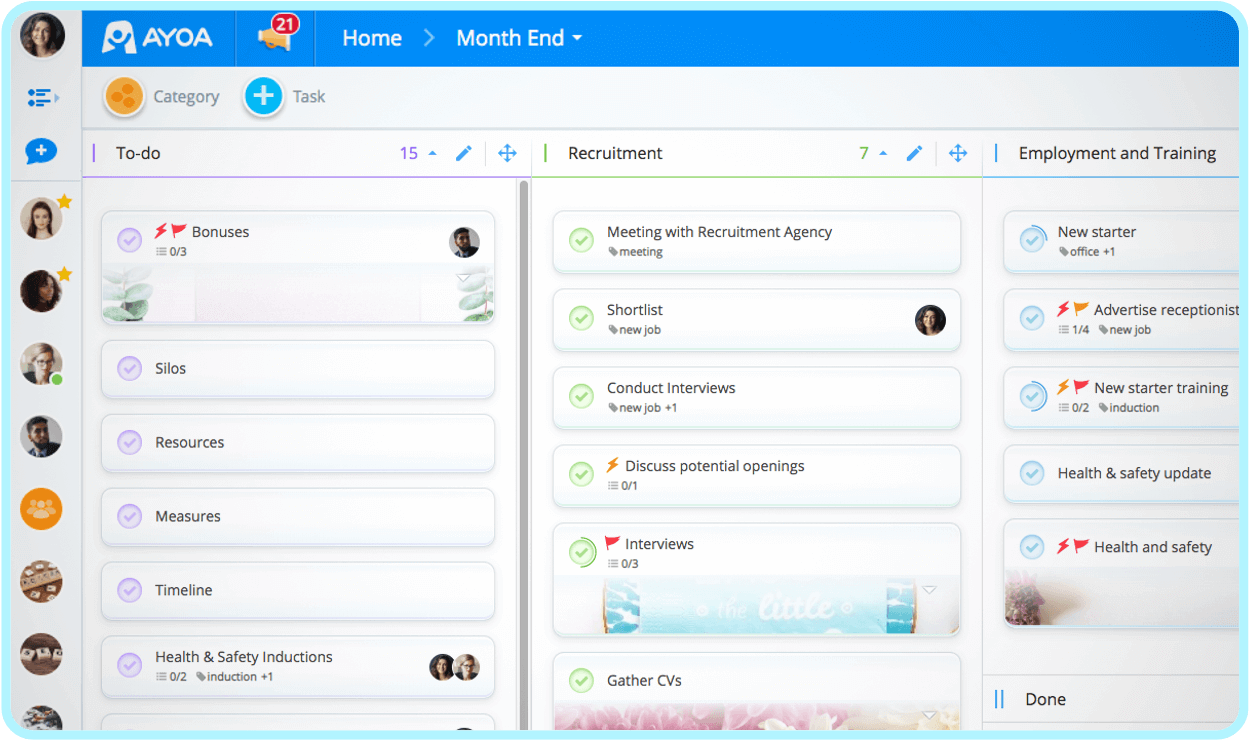Screen dimensions: 1250x740
Task: Click the progress ring on New starter training
Action: click(1032, 396)
